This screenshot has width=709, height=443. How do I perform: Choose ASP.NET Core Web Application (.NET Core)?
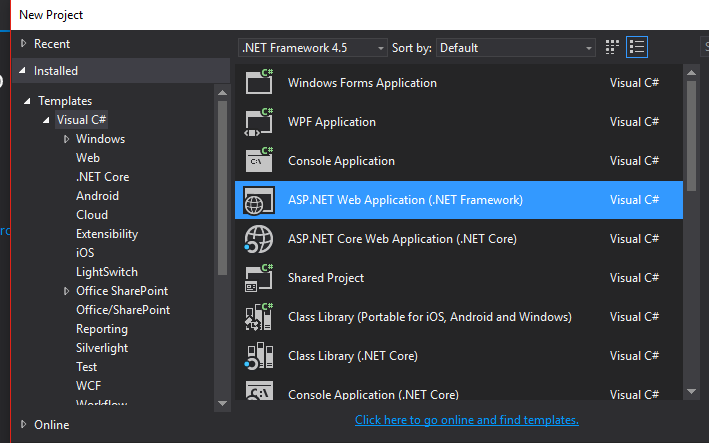[402, 239]
